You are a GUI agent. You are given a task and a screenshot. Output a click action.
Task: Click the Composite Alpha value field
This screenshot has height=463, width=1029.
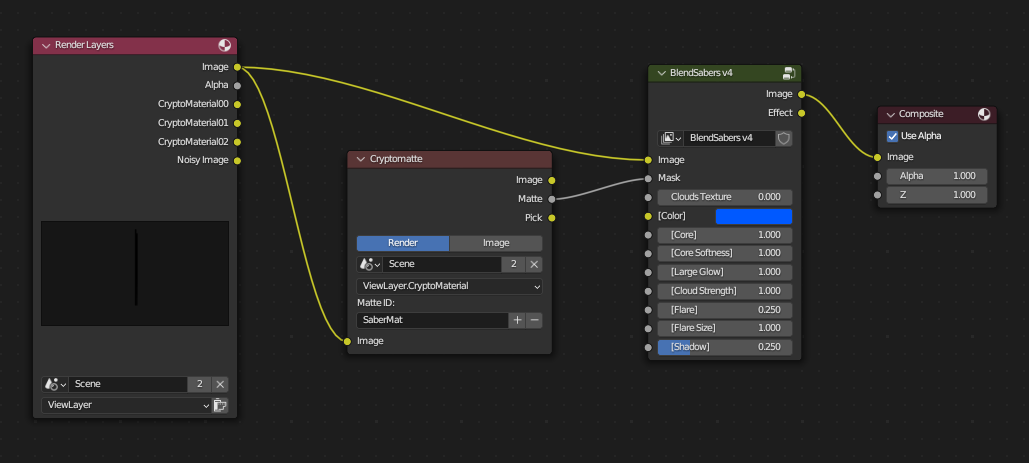pos(937,176)
